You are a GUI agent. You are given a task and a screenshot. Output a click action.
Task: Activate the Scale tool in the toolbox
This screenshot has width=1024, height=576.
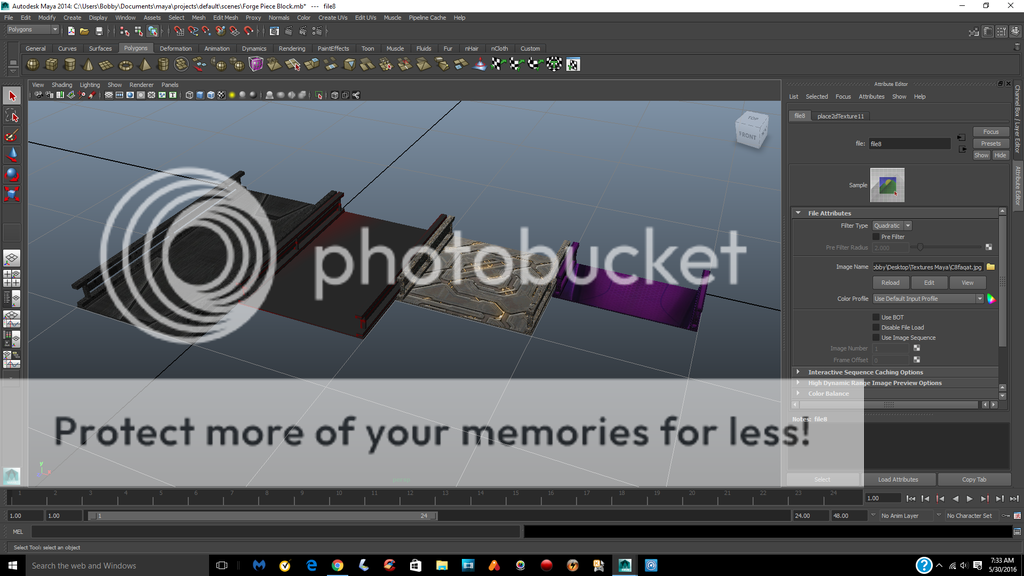pos(12,194)
